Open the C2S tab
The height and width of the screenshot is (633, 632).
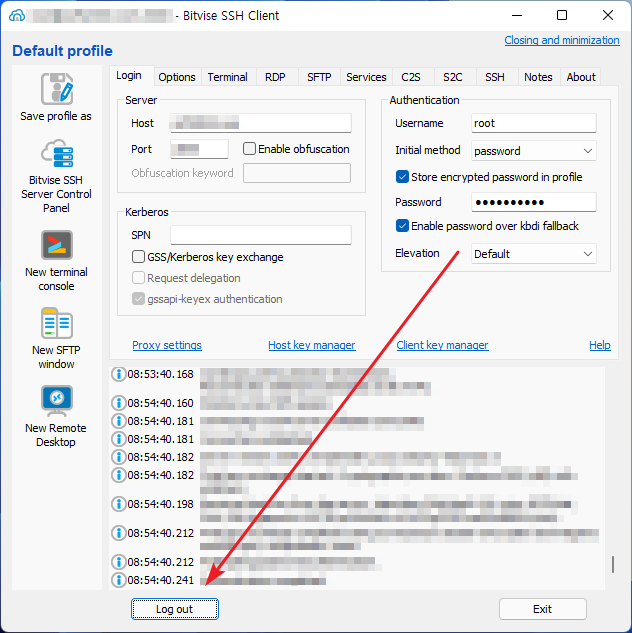click(x=411, y=77)
